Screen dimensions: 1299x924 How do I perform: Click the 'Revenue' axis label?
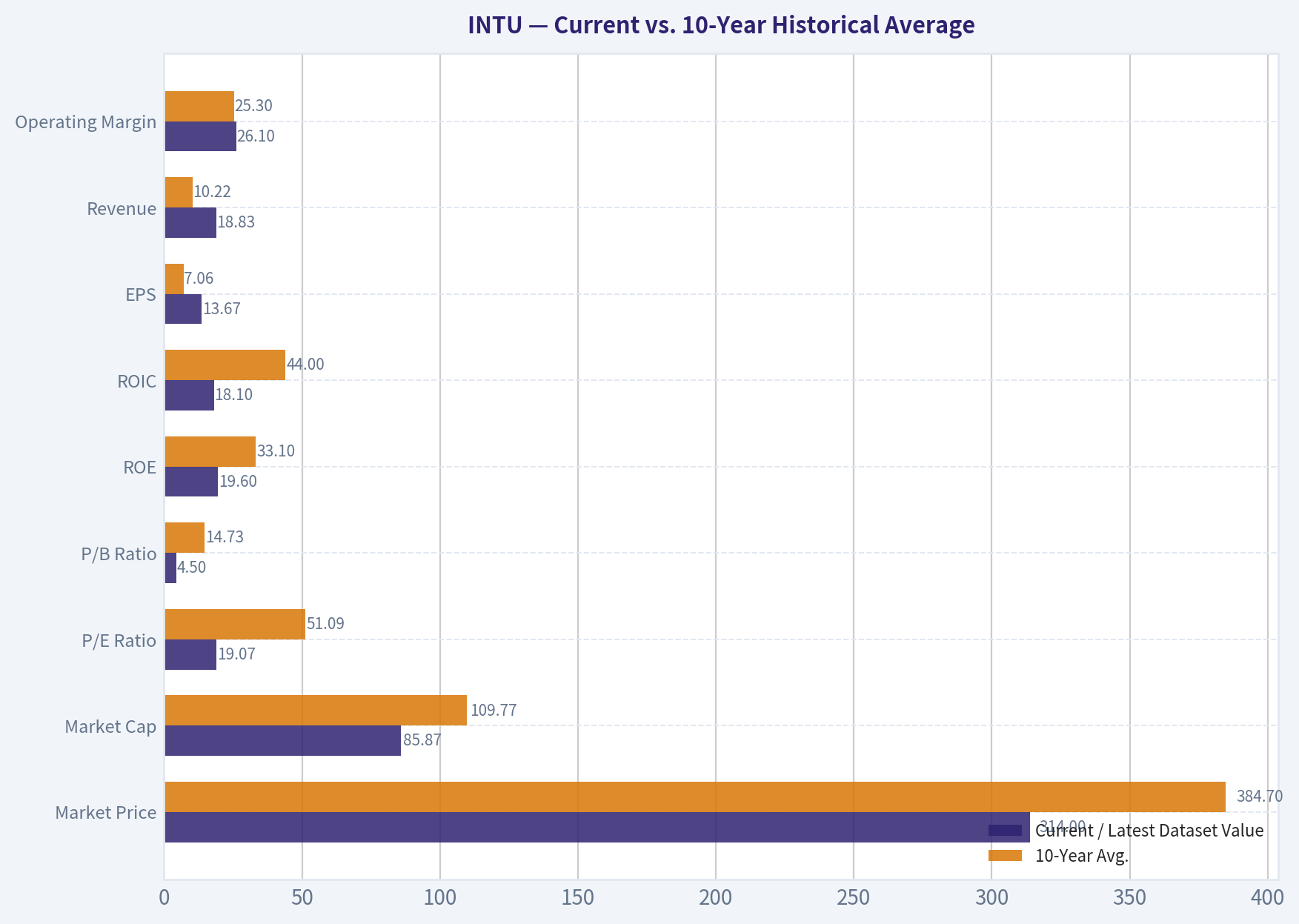[x=122, y=208]
